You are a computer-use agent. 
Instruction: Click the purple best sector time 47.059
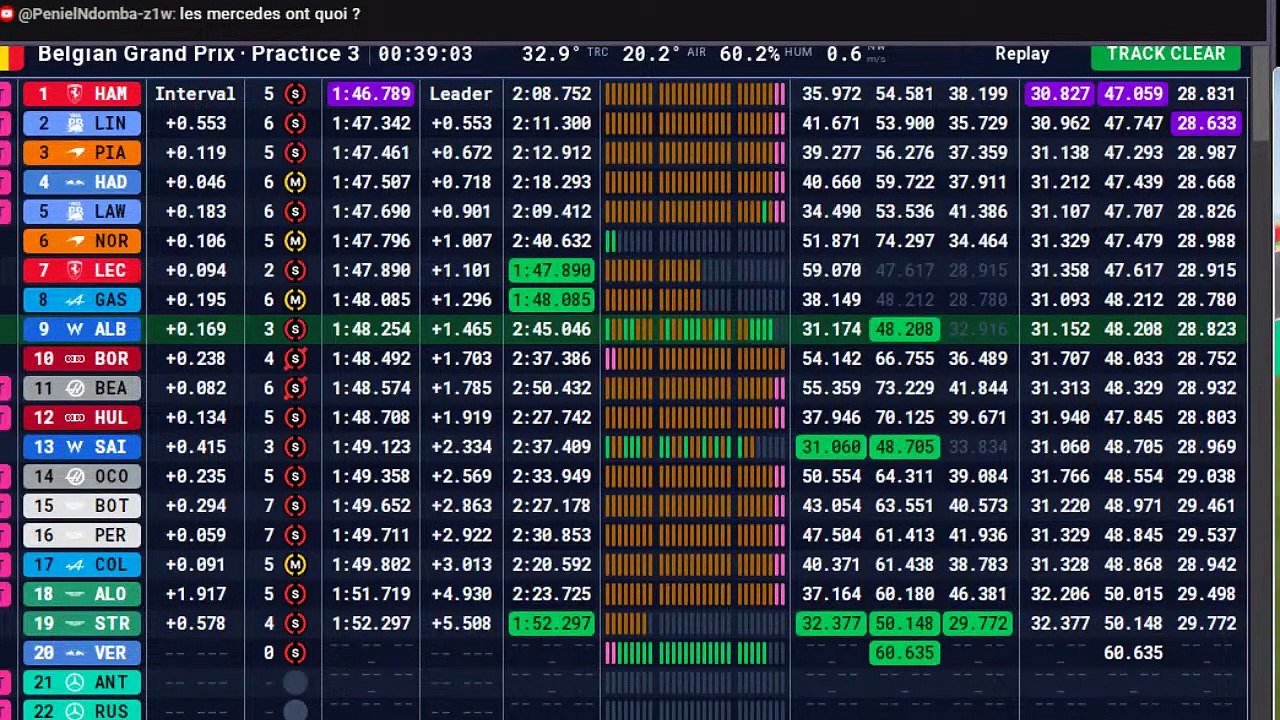(1133, 94)
